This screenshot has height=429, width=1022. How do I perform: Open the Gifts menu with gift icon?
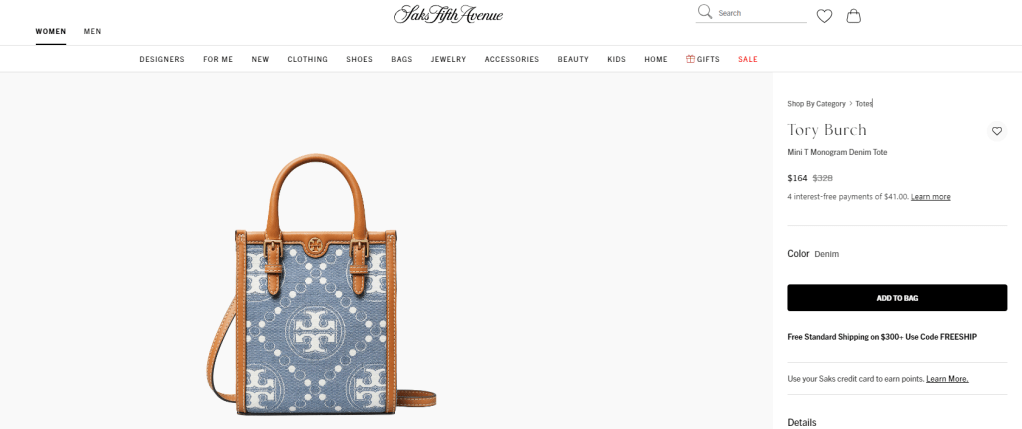[703, 59]
